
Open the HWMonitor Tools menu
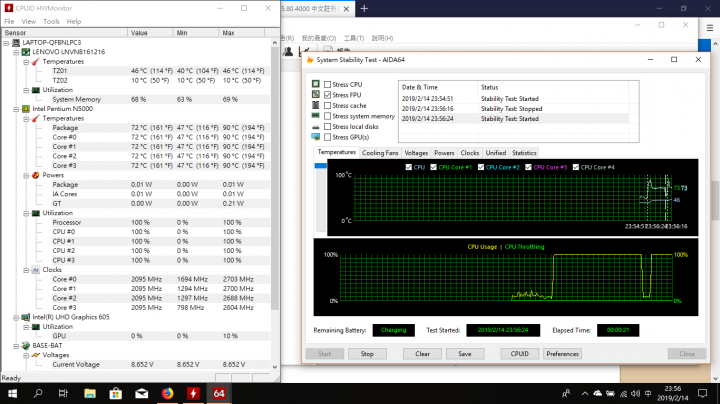pyautogui.click(x=51, y=22)
